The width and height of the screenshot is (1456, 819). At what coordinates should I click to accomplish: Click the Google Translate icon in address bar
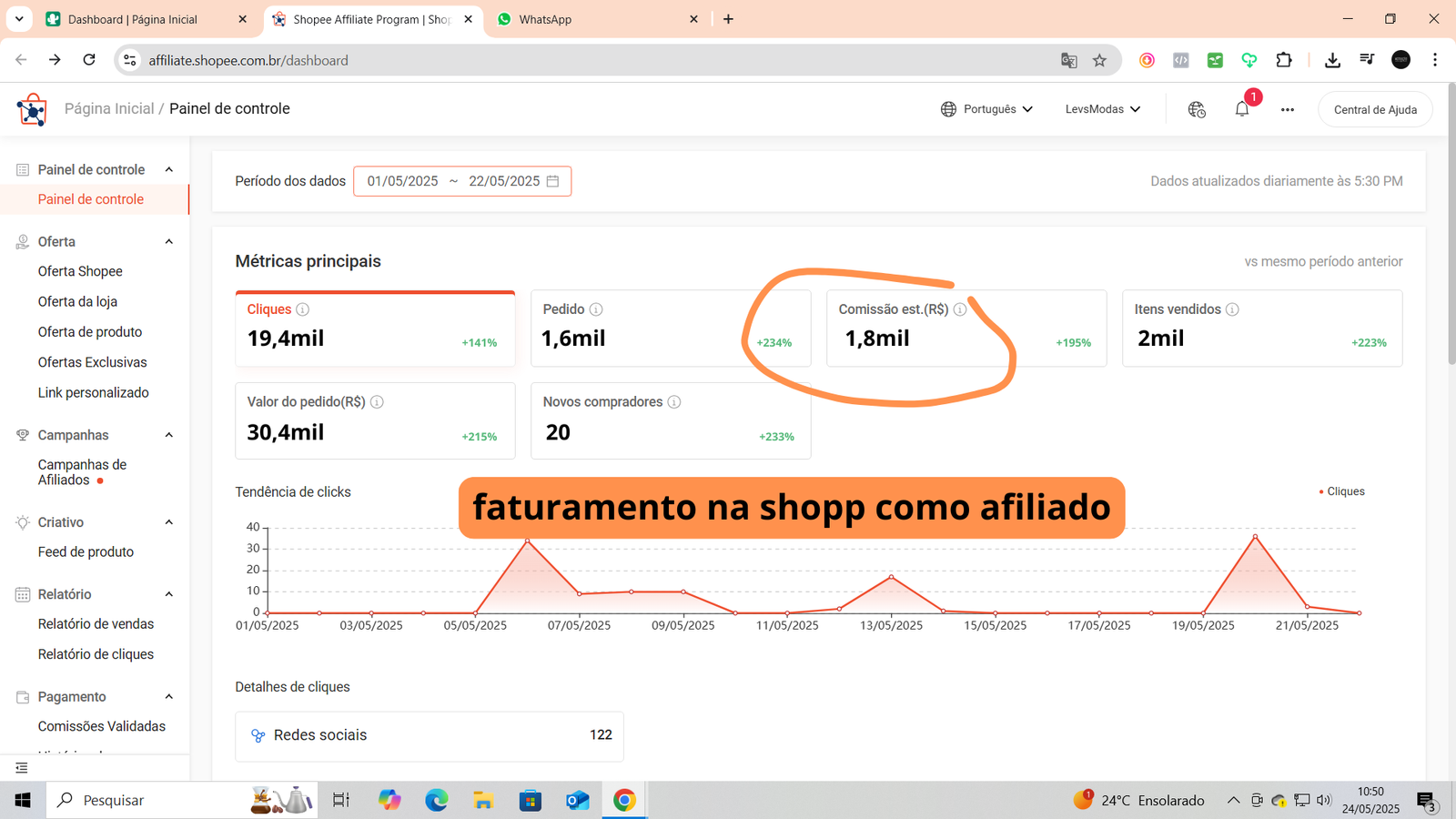(x=1069, y=60)
